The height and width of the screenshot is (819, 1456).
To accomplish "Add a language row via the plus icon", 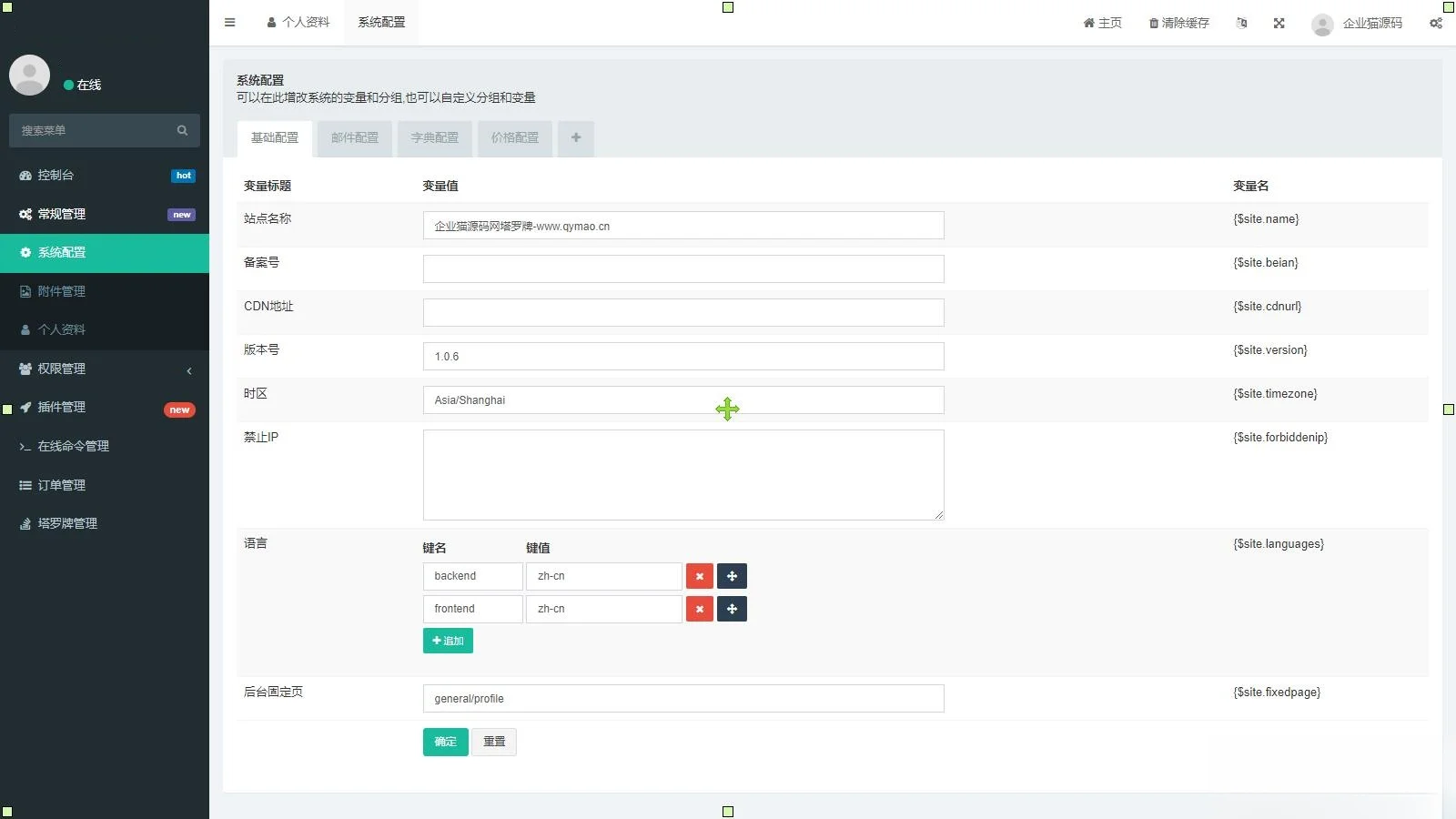I will (733, 576).
